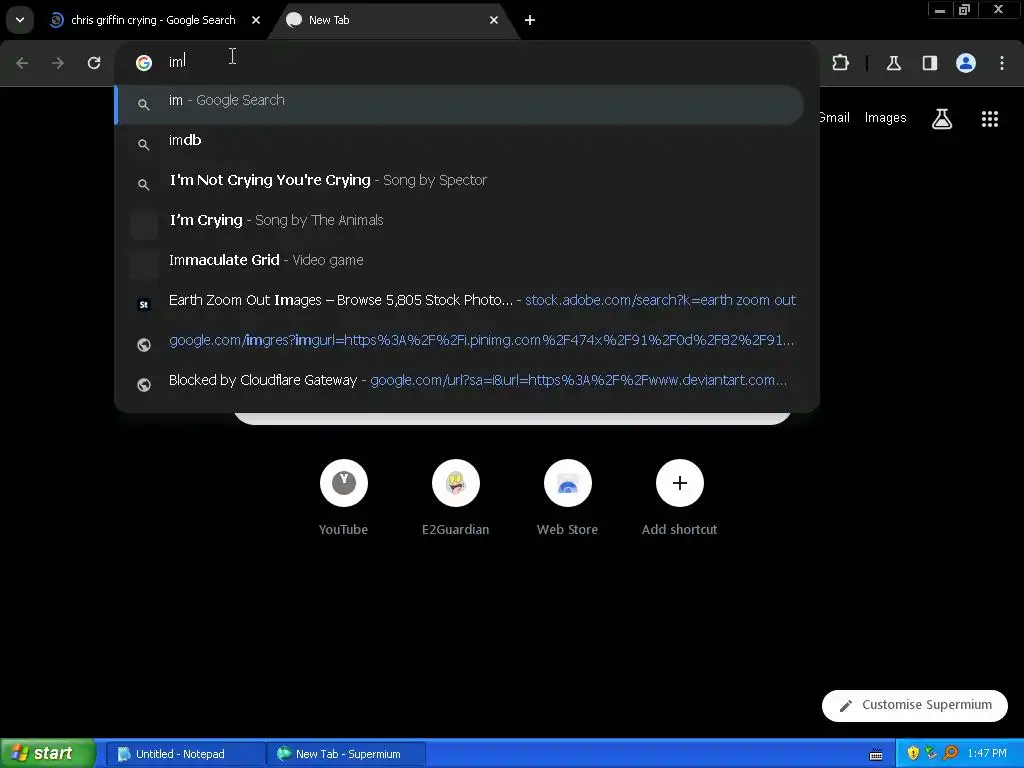1024x768 pixels.
Task: Open the profile avatar icon
Action: [966, 63]
